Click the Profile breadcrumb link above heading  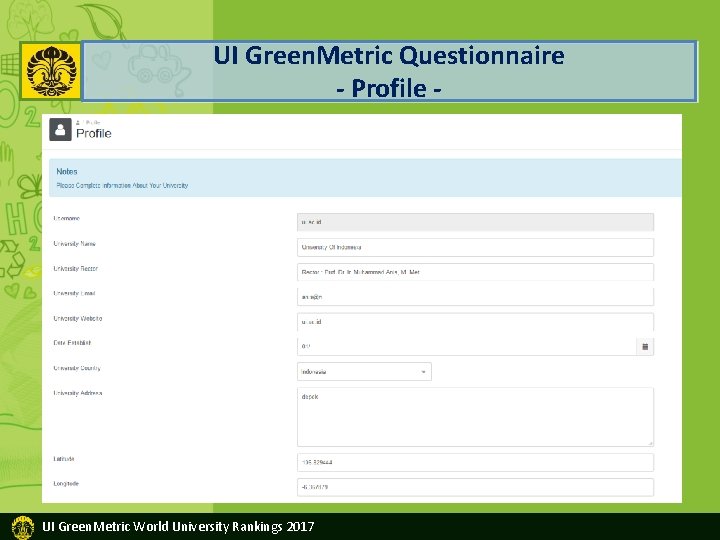click(92, 123)
